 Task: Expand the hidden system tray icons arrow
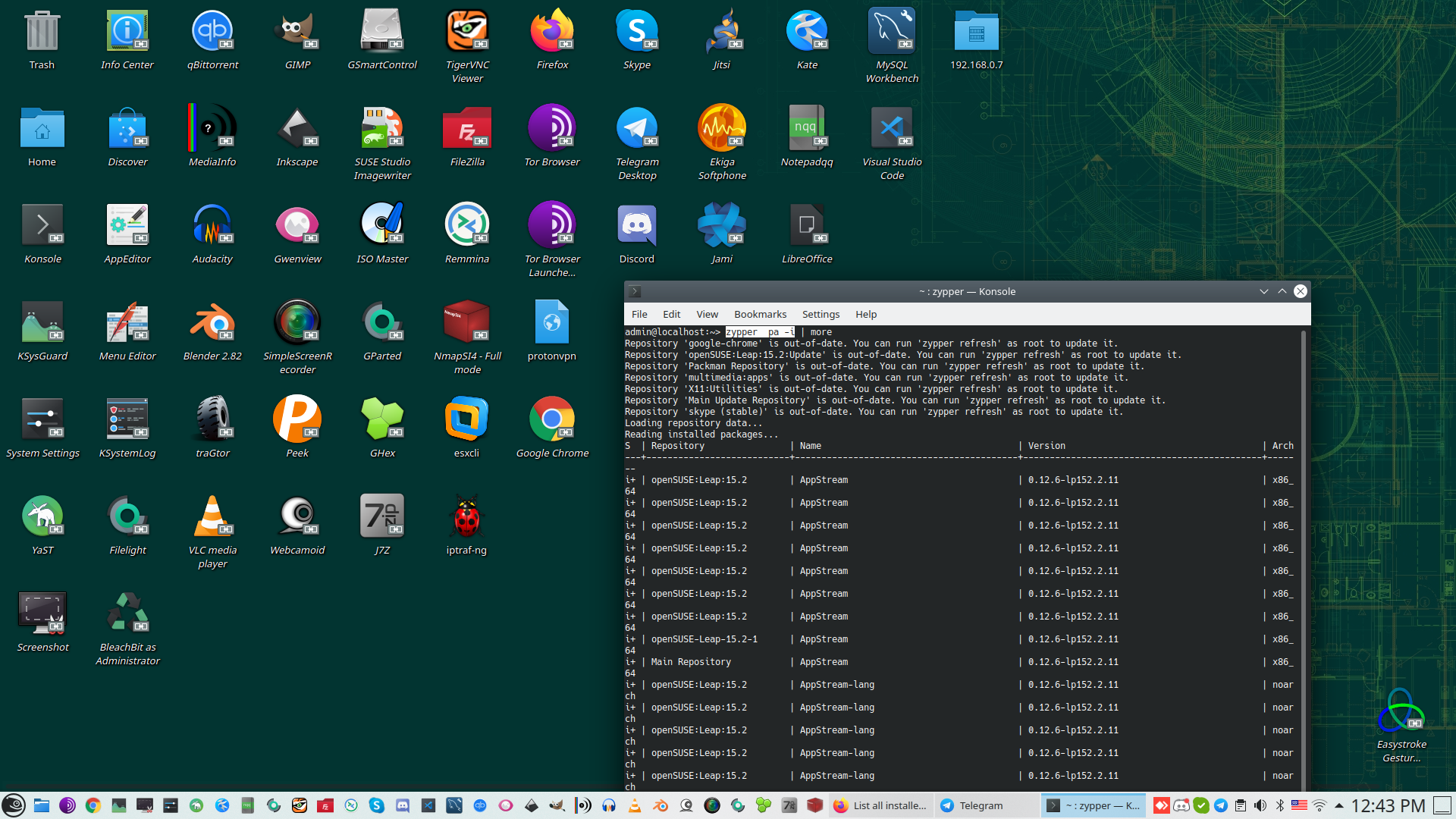pos(1339,805)
